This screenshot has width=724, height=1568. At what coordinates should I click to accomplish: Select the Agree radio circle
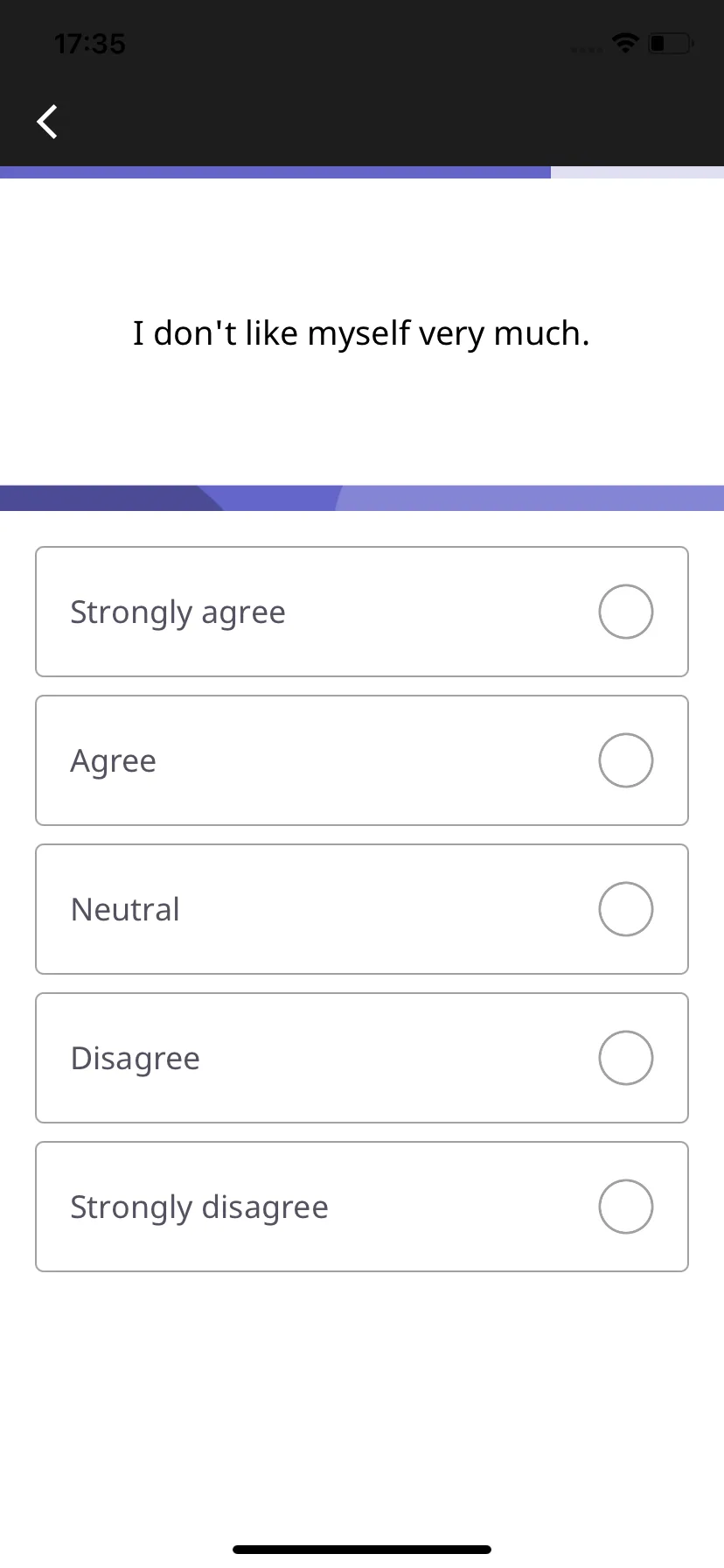(x=626, y=760)
